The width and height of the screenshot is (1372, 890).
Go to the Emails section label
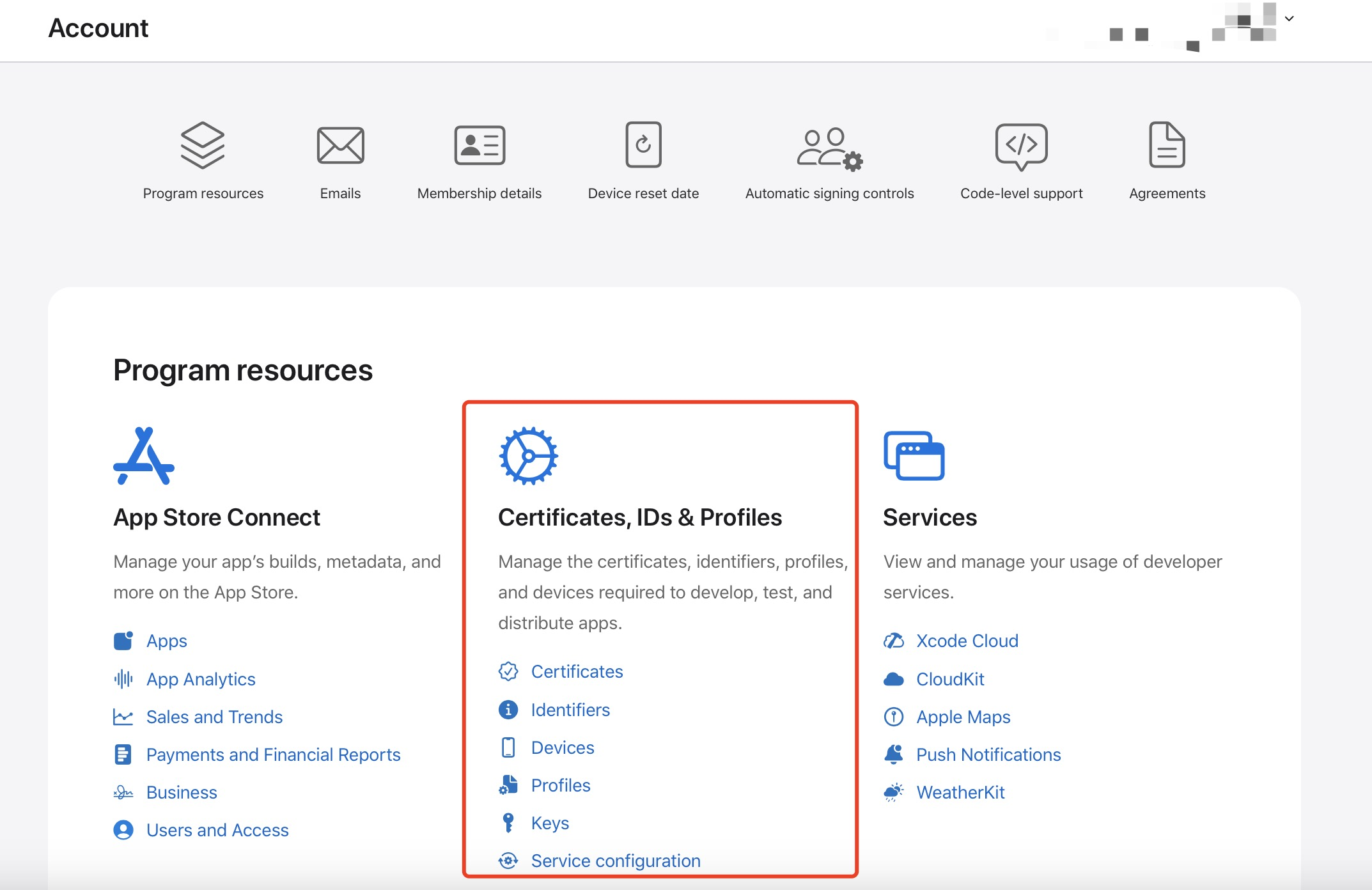tap(340, 193)
